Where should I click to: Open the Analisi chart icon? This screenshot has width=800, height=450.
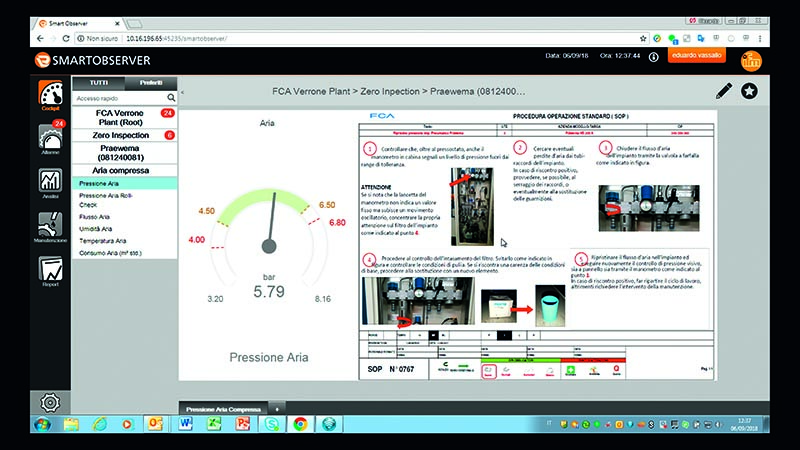(50, 183)
